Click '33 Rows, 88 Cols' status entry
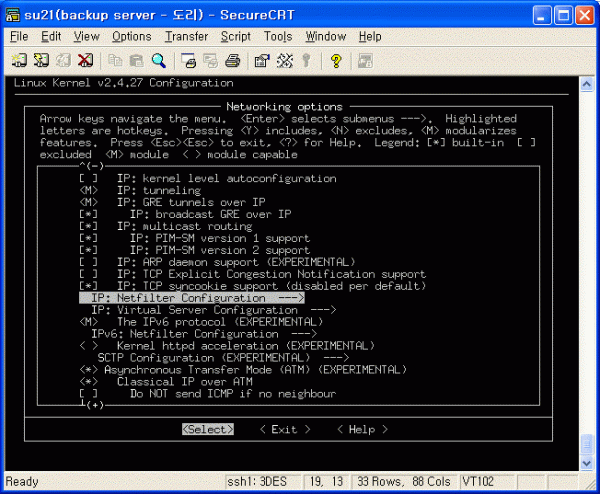The height and width of the screenshot is (494, 600). click(x=404, y=481)
